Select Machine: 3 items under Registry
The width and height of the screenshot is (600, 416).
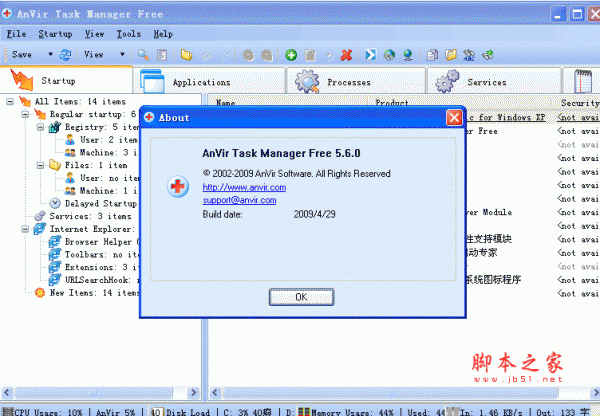click(x=108, y=152)
